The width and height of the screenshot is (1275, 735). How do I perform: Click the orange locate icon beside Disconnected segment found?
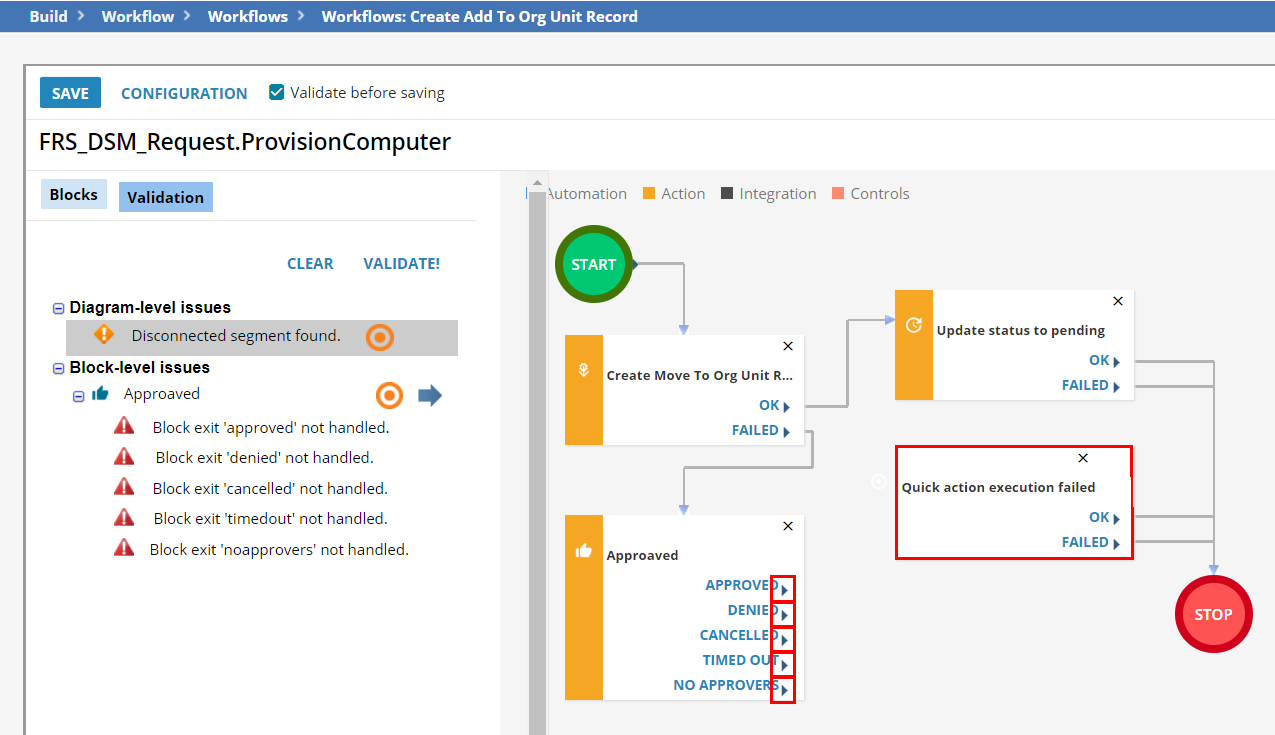(x=379, y=337)
